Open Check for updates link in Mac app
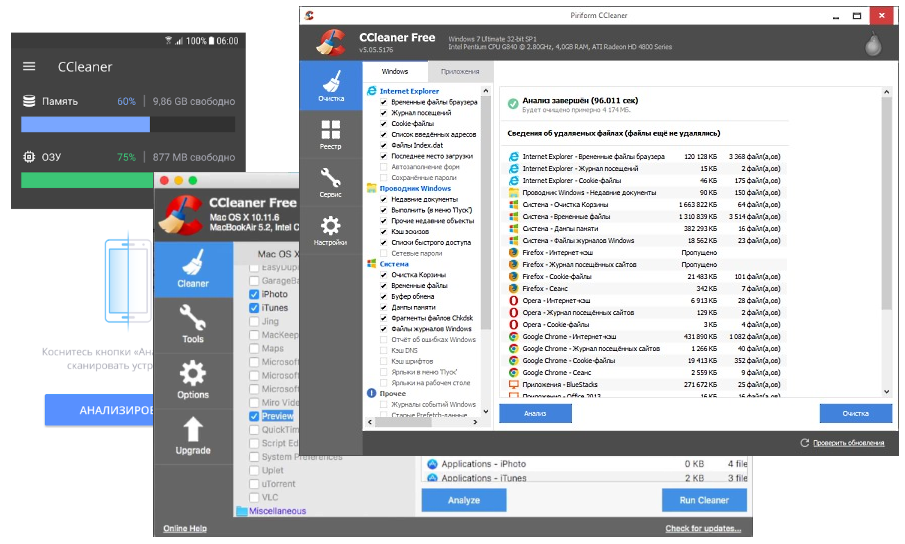Viewport: 905px width, 544px height. (703, 528)
